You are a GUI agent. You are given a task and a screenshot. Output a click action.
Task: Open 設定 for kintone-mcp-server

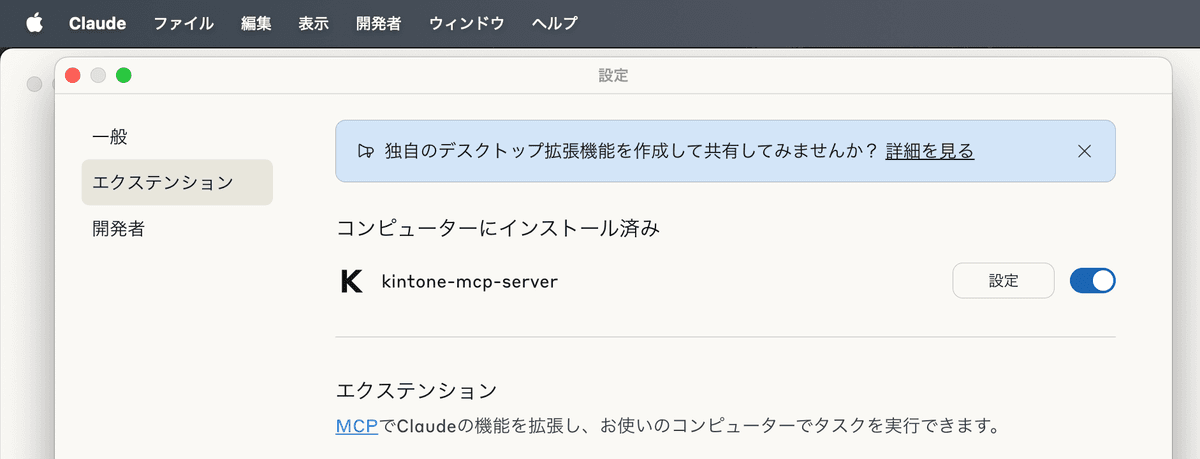coord(1004,281)
